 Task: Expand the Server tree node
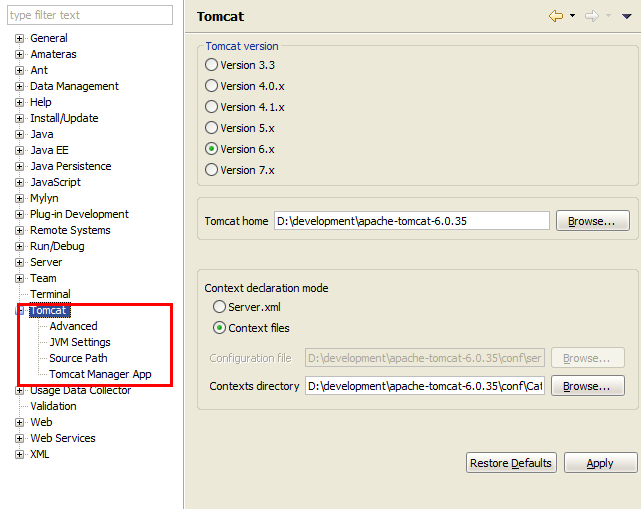[19, 262]
